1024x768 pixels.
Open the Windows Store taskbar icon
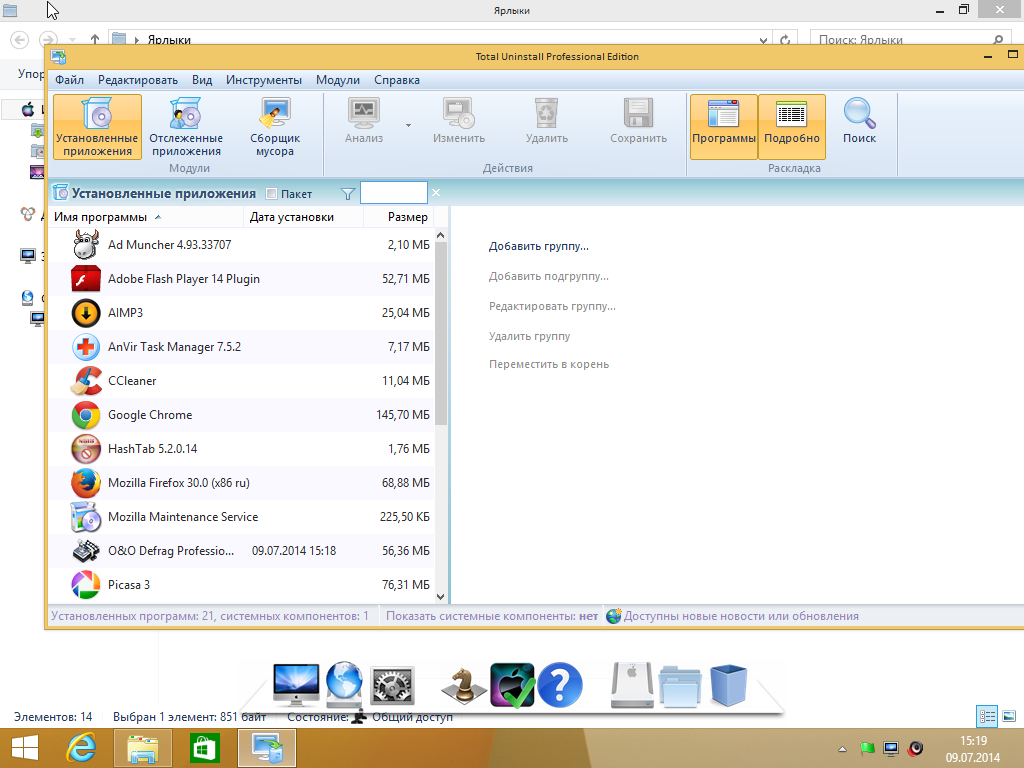tap(205, 748)
